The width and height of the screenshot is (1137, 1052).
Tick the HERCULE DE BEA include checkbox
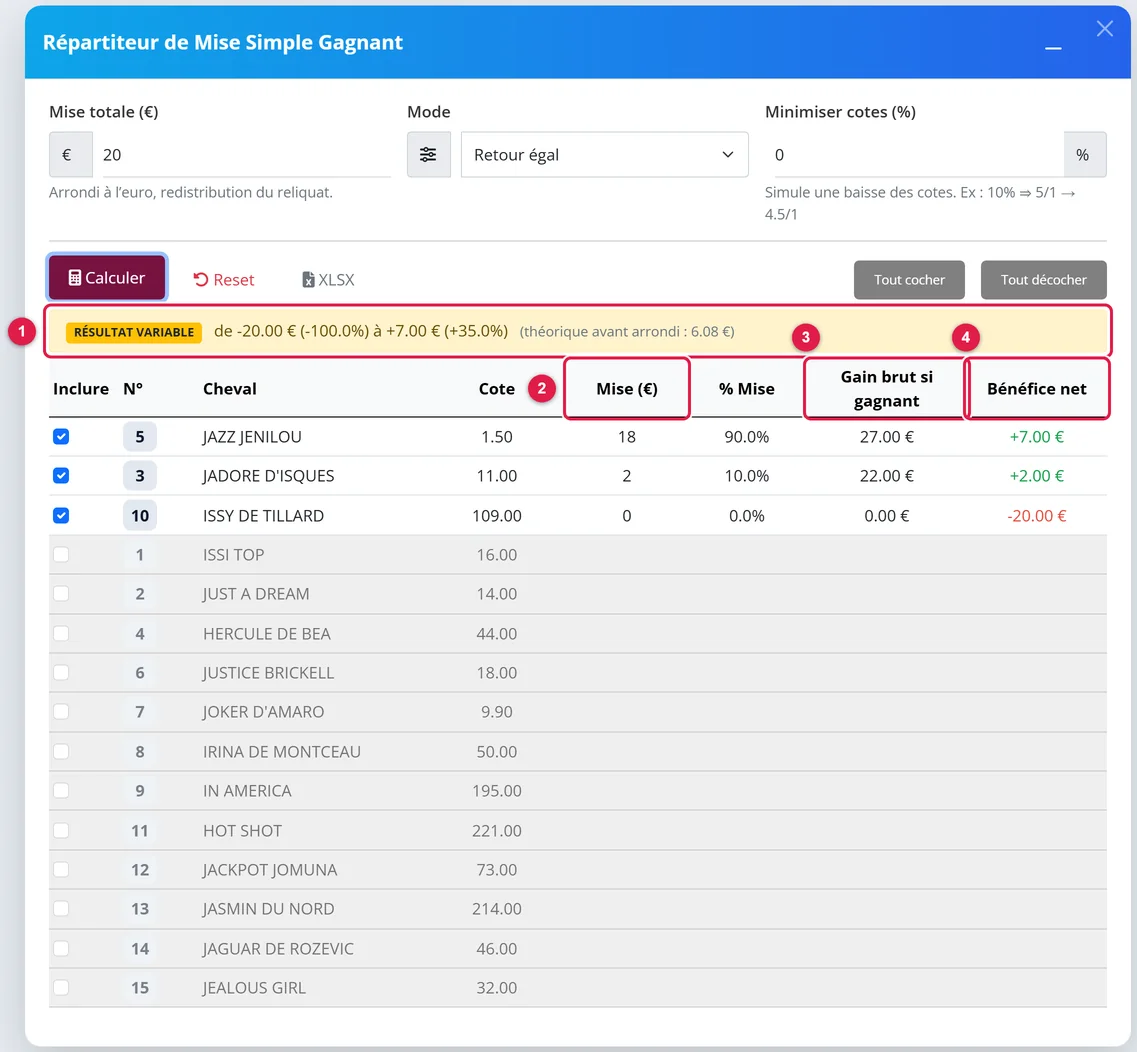(61, 634)
